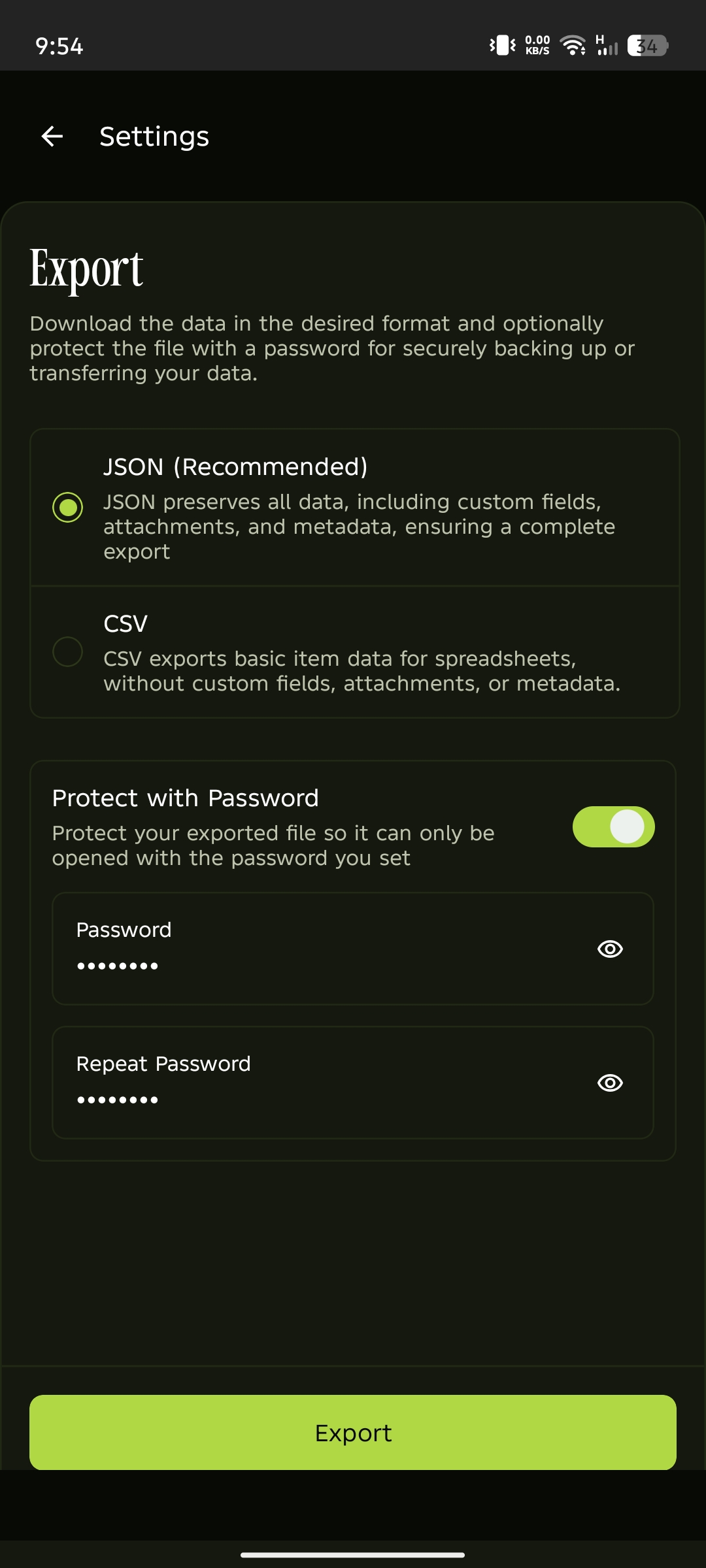This screenshot has height=1568, width=706.
Task: Select the CSV radio button
Action: click(68, 652)
